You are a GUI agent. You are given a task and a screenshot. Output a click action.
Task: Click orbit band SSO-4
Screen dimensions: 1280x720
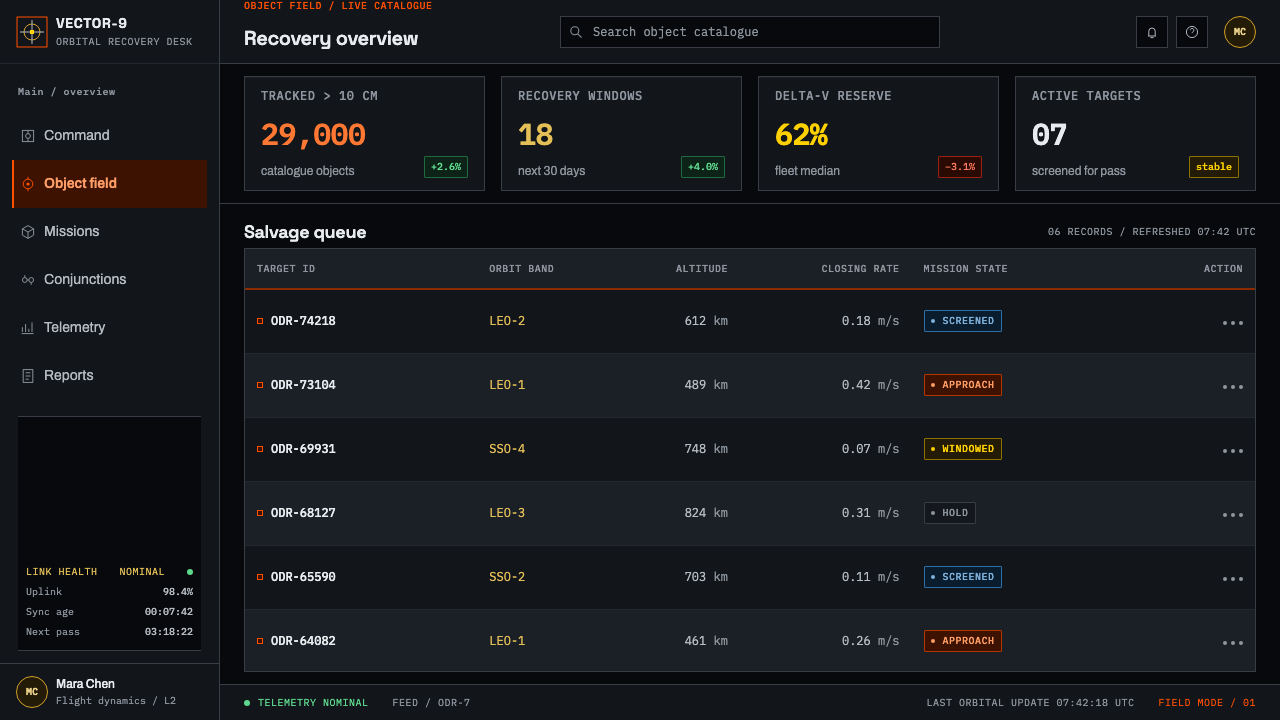[507, 449]
